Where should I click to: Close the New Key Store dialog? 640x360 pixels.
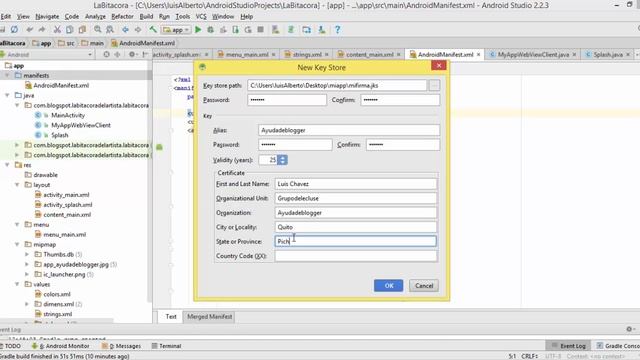coord(438,66)
